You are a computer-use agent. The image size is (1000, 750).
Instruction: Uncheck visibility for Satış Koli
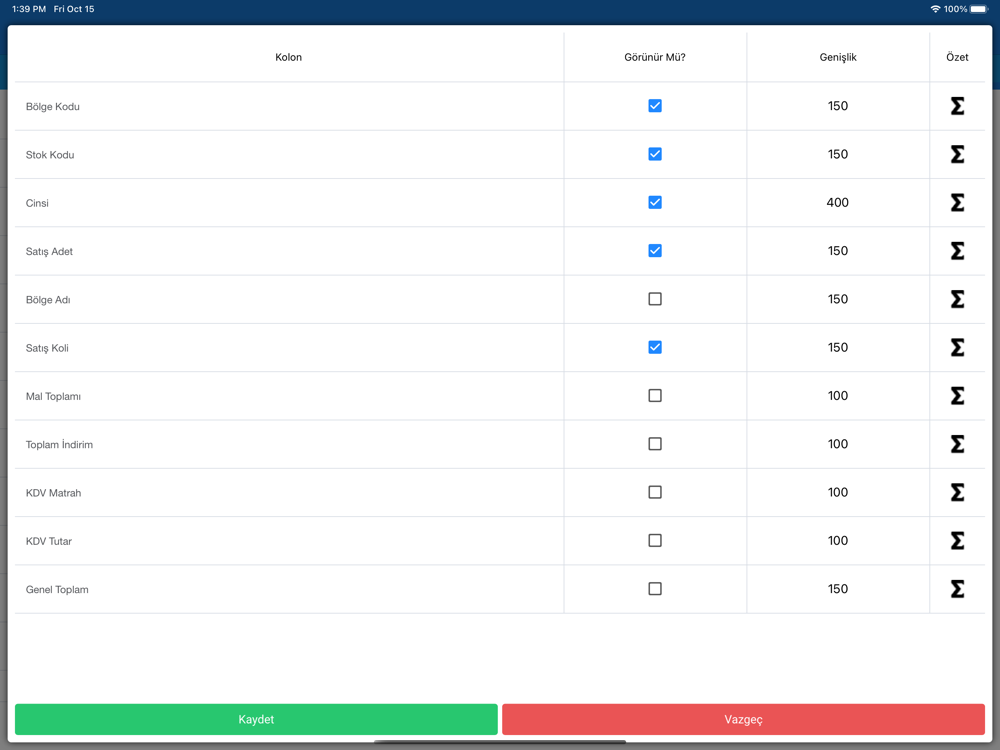point(655,348)
